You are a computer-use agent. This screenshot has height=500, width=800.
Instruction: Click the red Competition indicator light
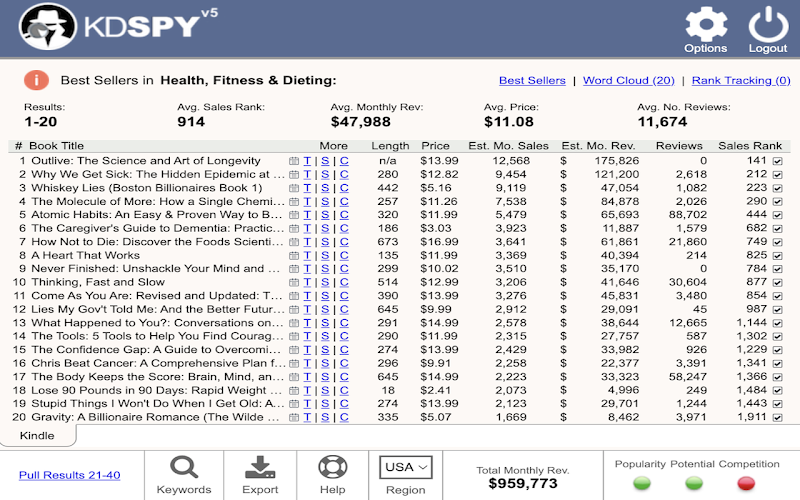click(x=746, y=483)
